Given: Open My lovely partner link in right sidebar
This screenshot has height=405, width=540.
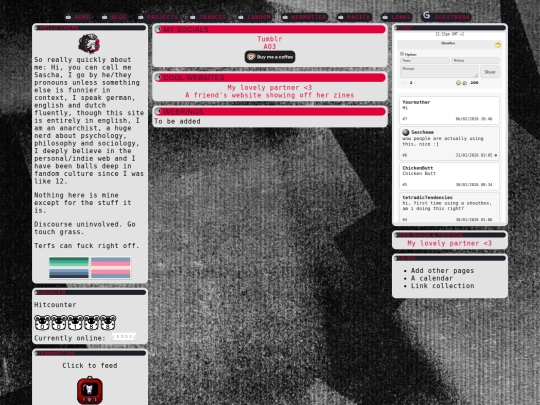Looking at the screenshot, I should click(449, 243).
